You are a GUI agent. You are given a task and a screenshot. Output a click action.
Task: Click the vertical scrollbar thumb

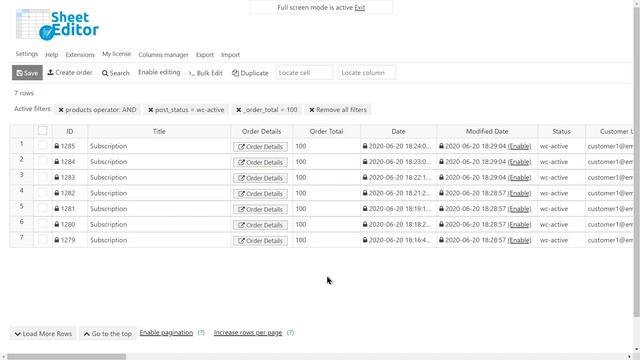tap(636, 161)
